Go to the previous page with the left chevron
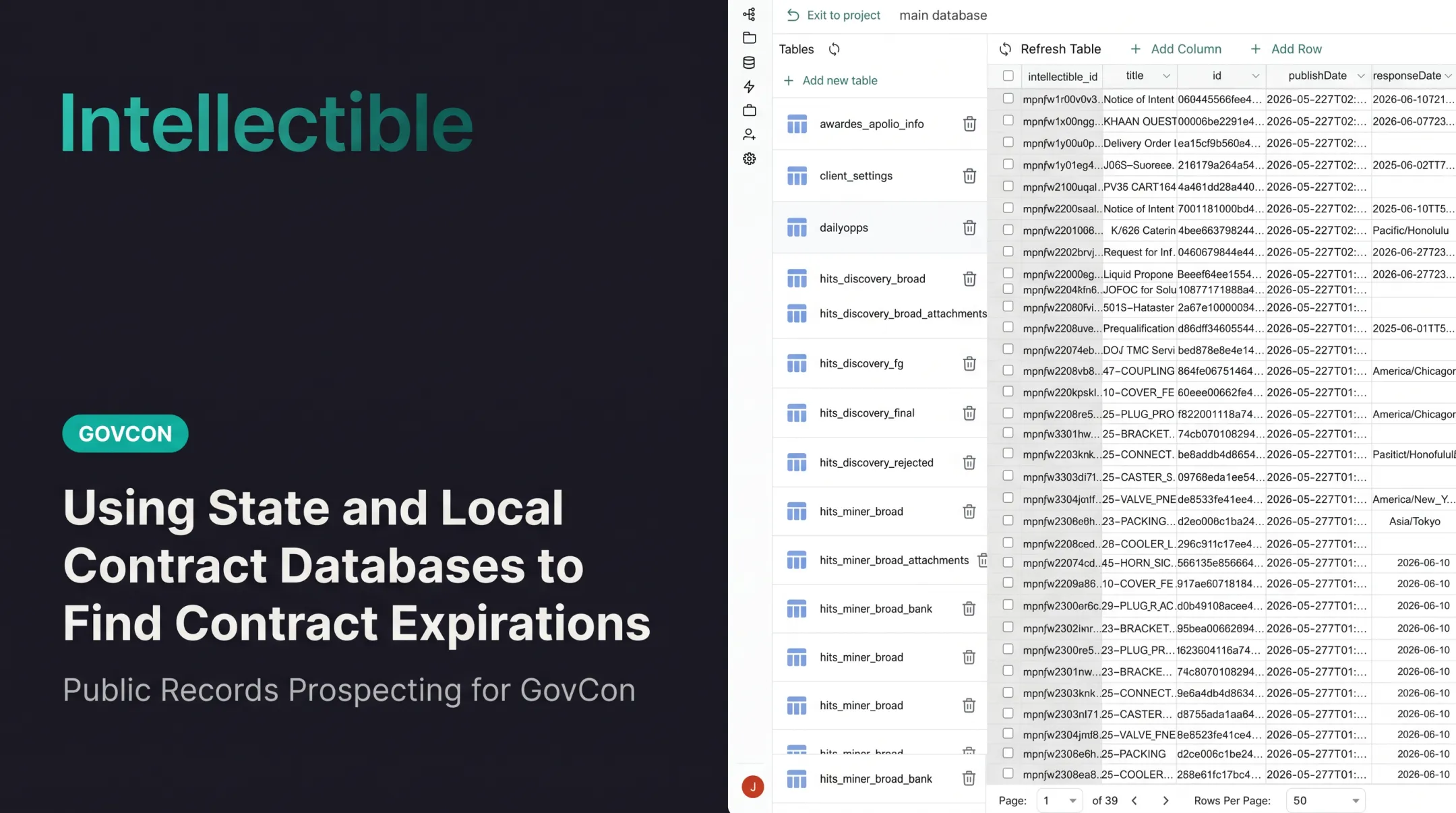 pyautogui.click(x=1134, y=800)
